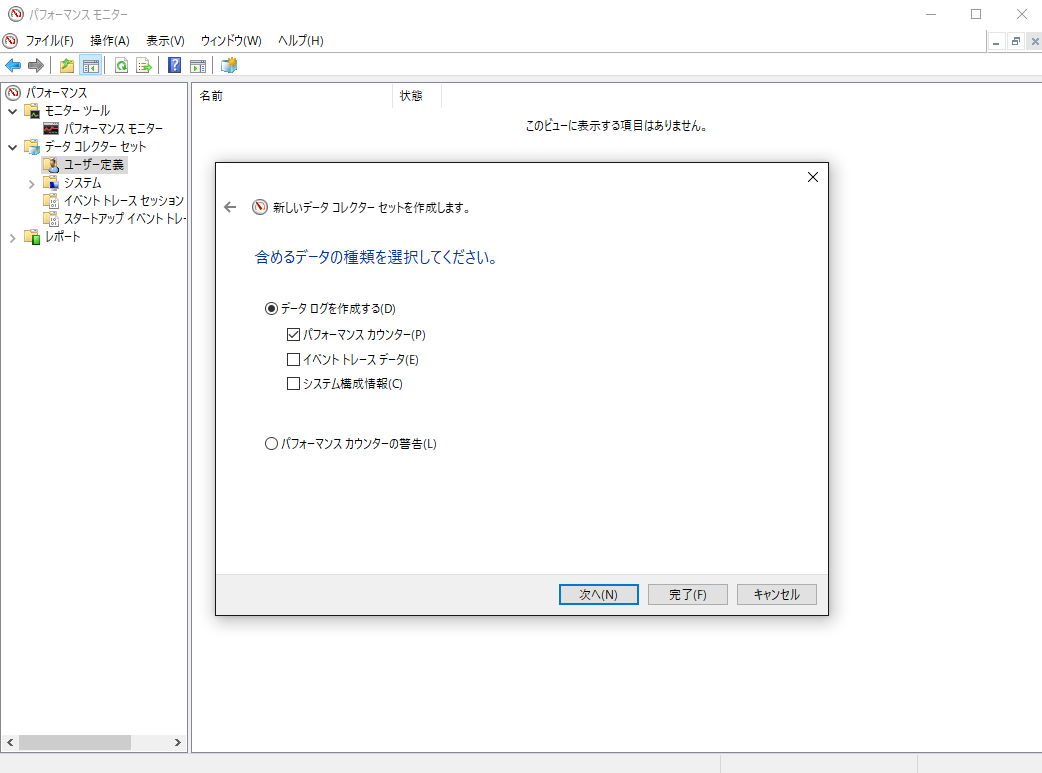Click the キャンセル button

point(776,594)
